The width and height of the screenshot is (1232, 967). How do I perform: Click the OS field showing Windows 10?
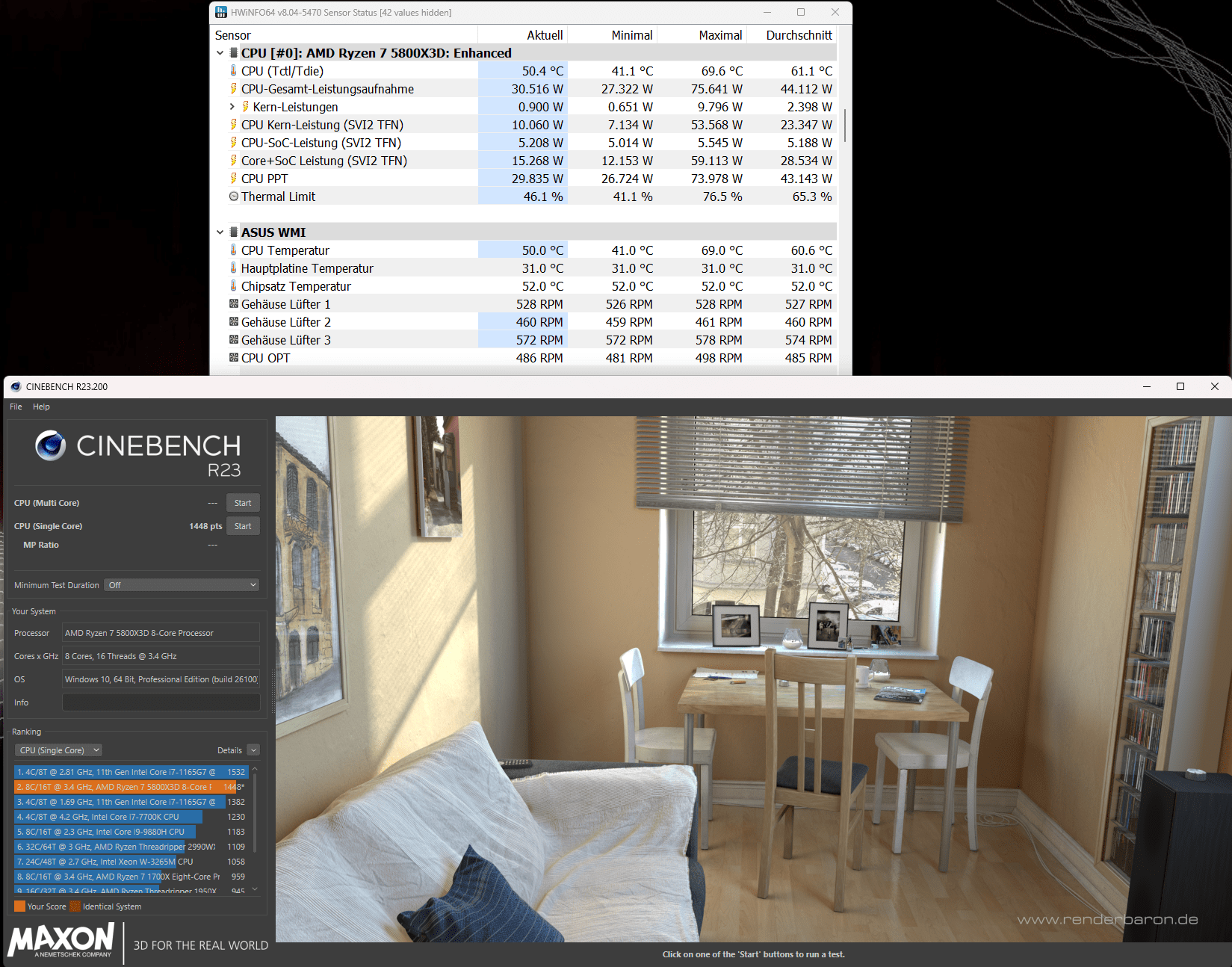click(x=161, y=679)
